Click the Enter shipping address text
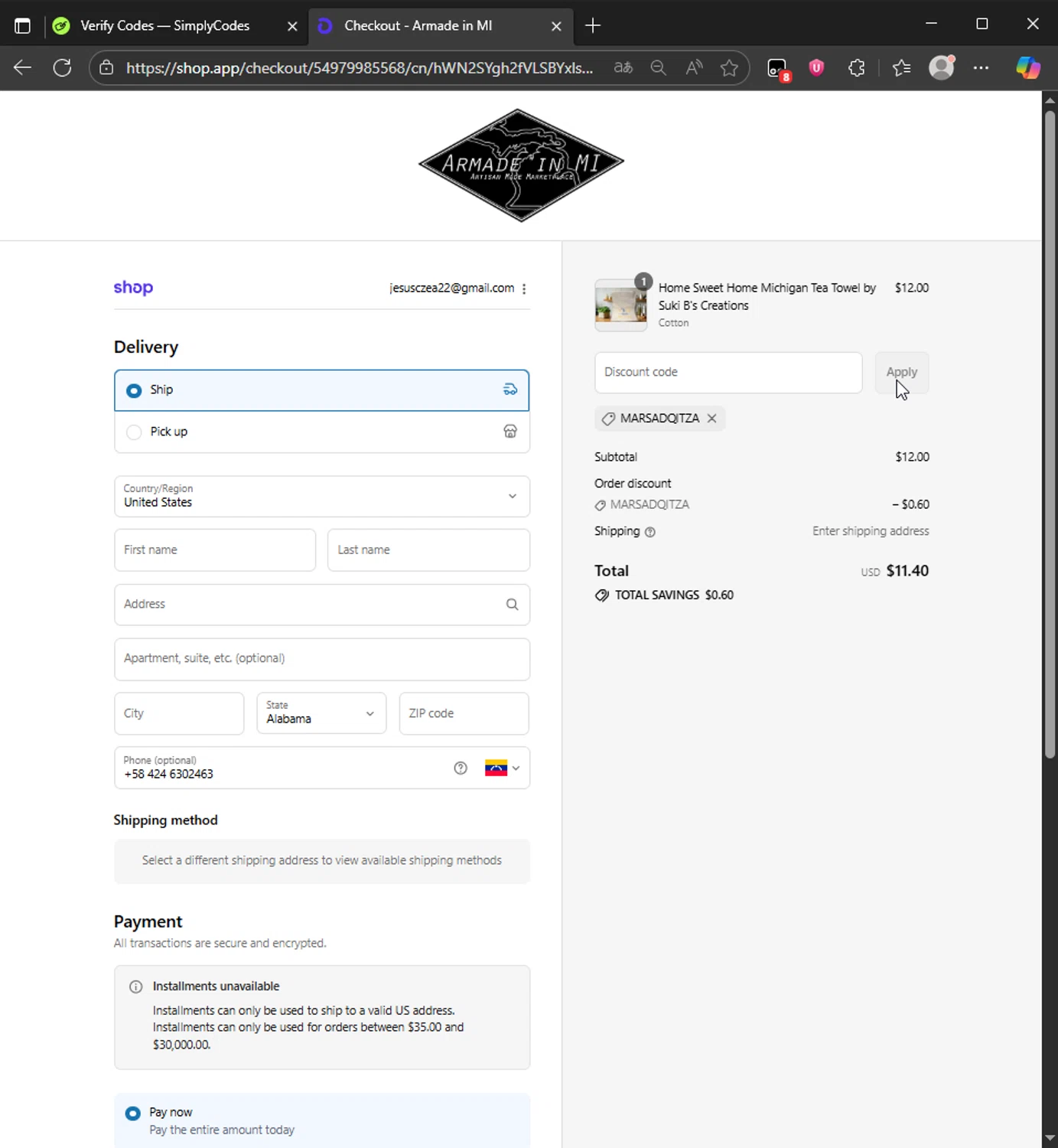Viewport: 1058px width, 1148px height. [871, 531]
